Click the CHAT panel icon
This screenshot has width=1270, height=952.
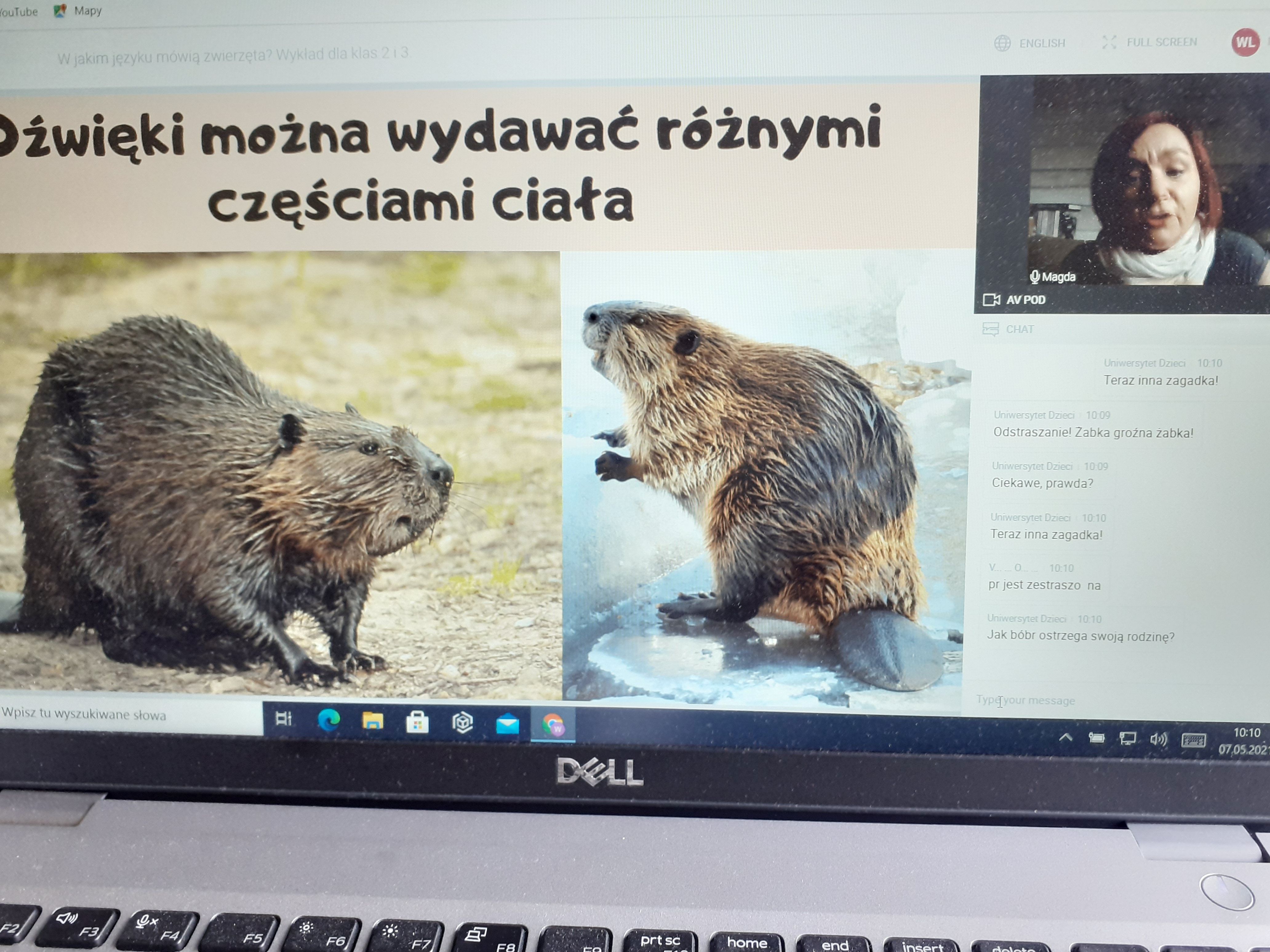(990, 329)
